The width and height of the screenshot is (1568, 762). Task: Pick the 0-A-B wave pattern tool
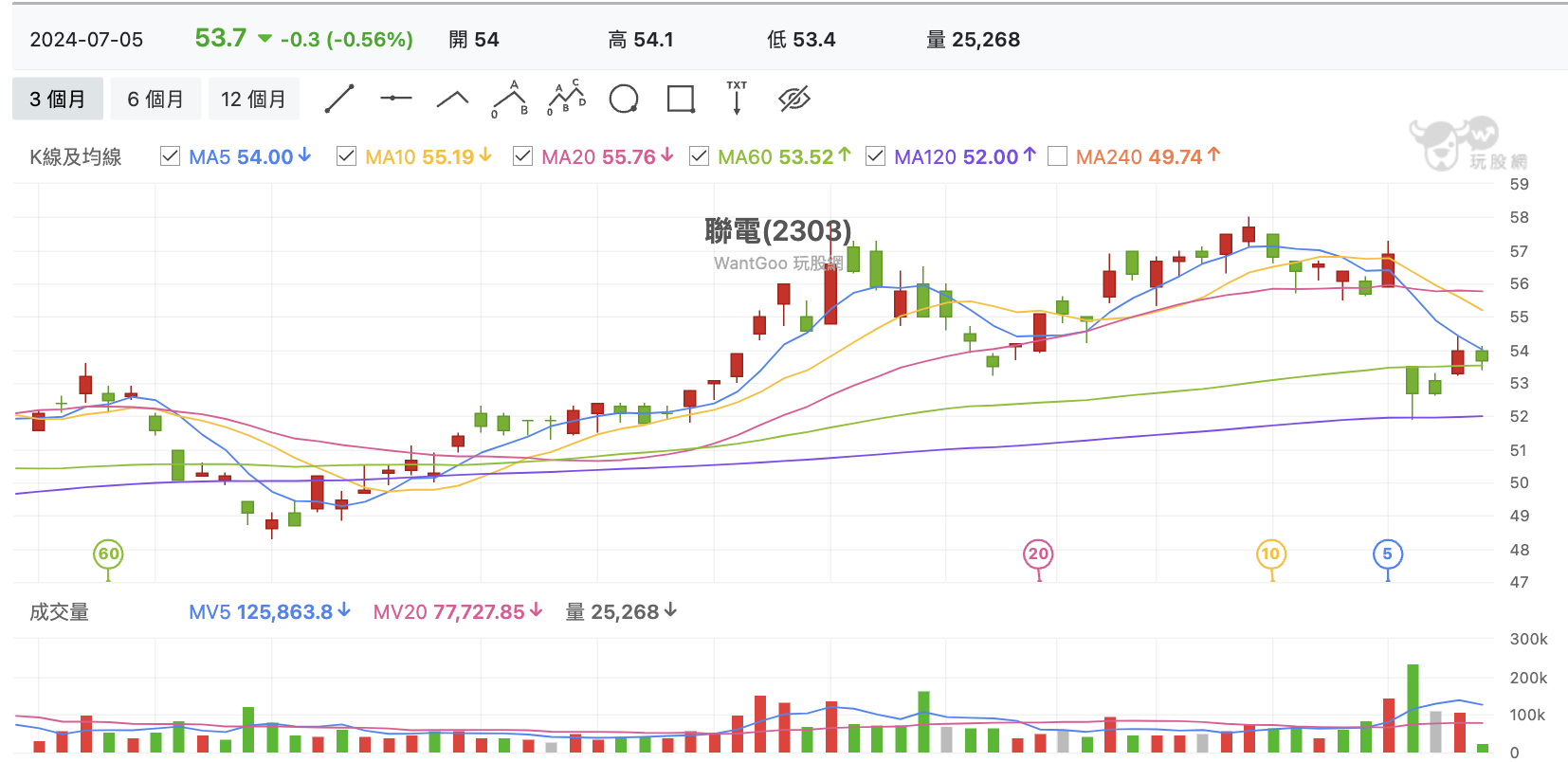[x=510, y=99]
